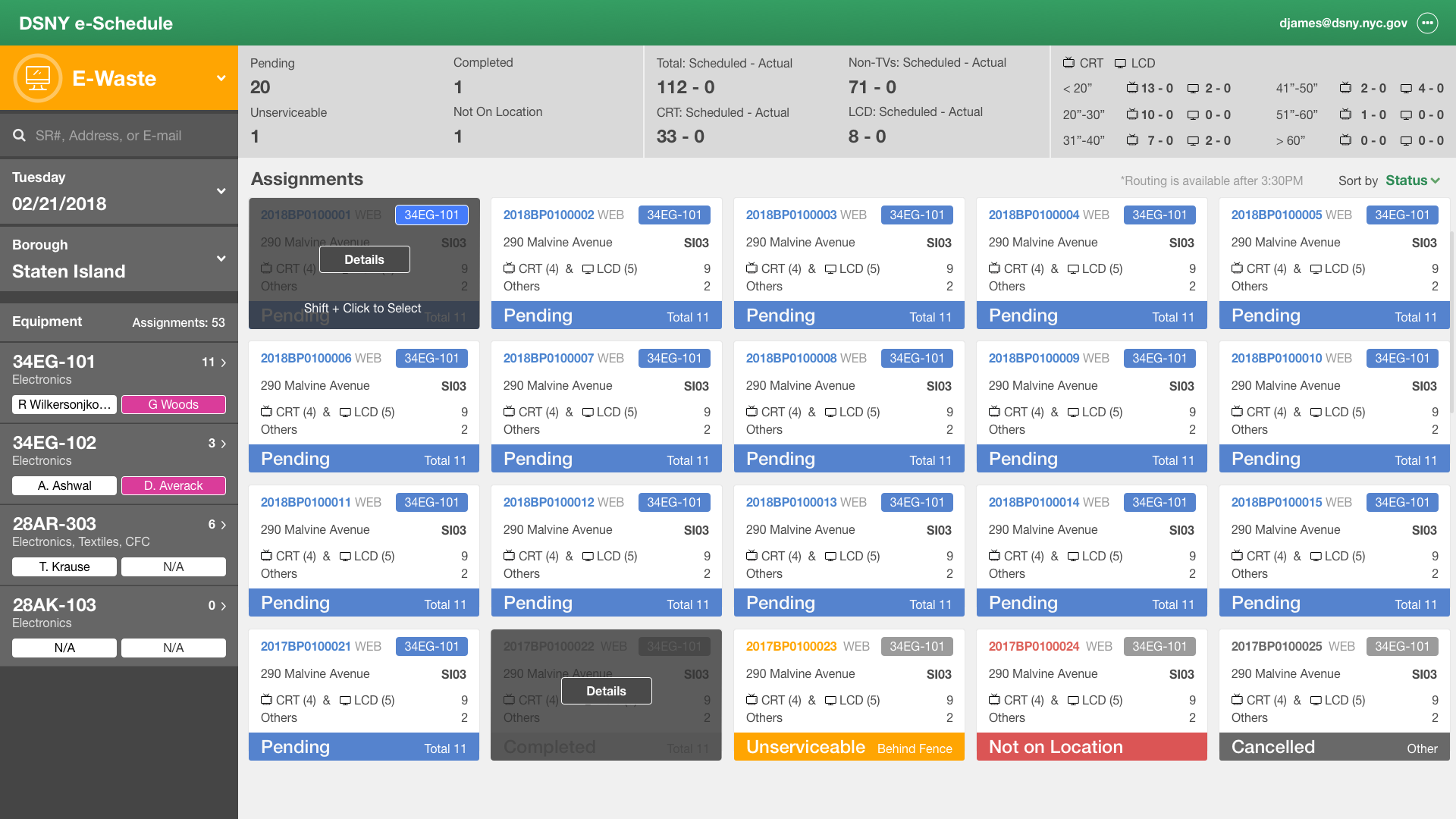Select crew member G Woods
Viewport: 1456px width, 819px height.
point(173,404)
